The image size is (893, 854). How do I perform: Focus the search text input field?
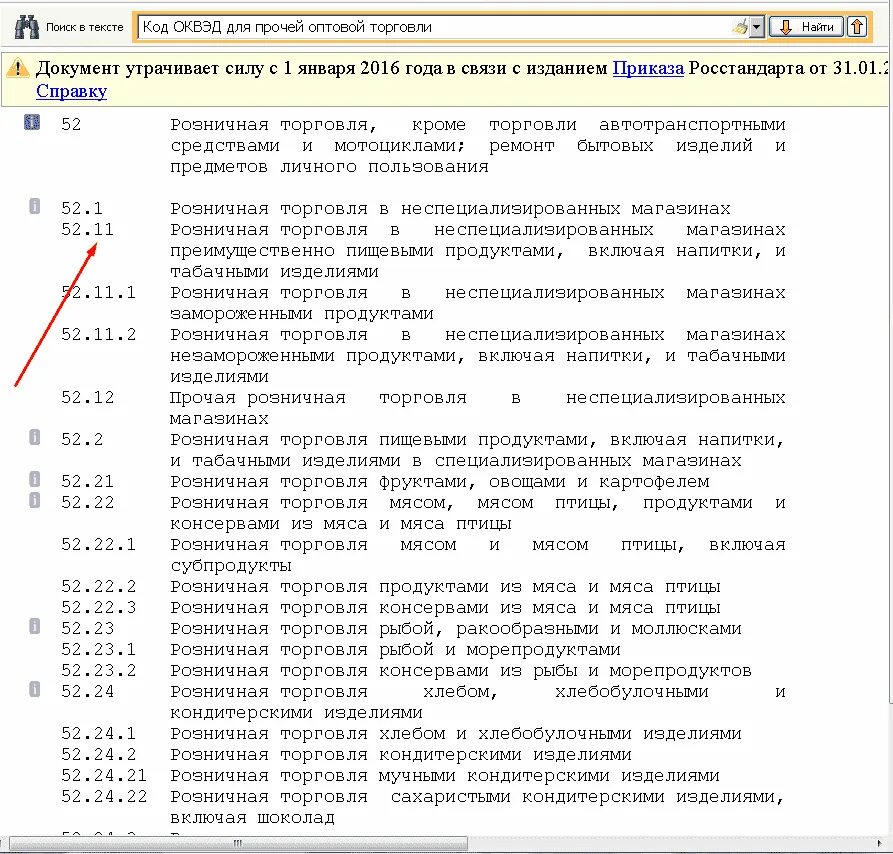(436, 27)
